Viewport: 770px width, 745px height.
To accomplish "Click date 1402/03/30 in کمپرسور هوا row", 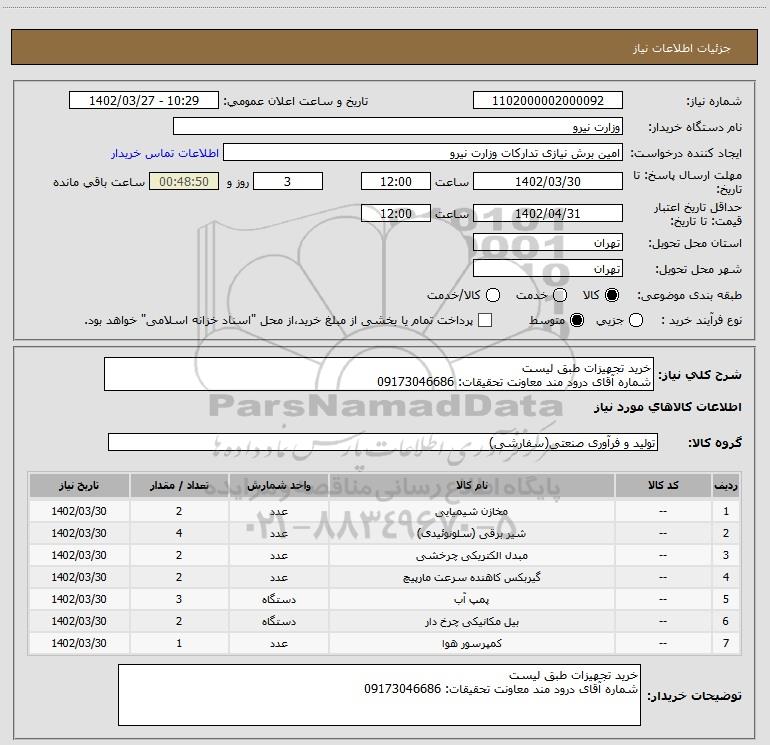I will click(x=79, y=643).
